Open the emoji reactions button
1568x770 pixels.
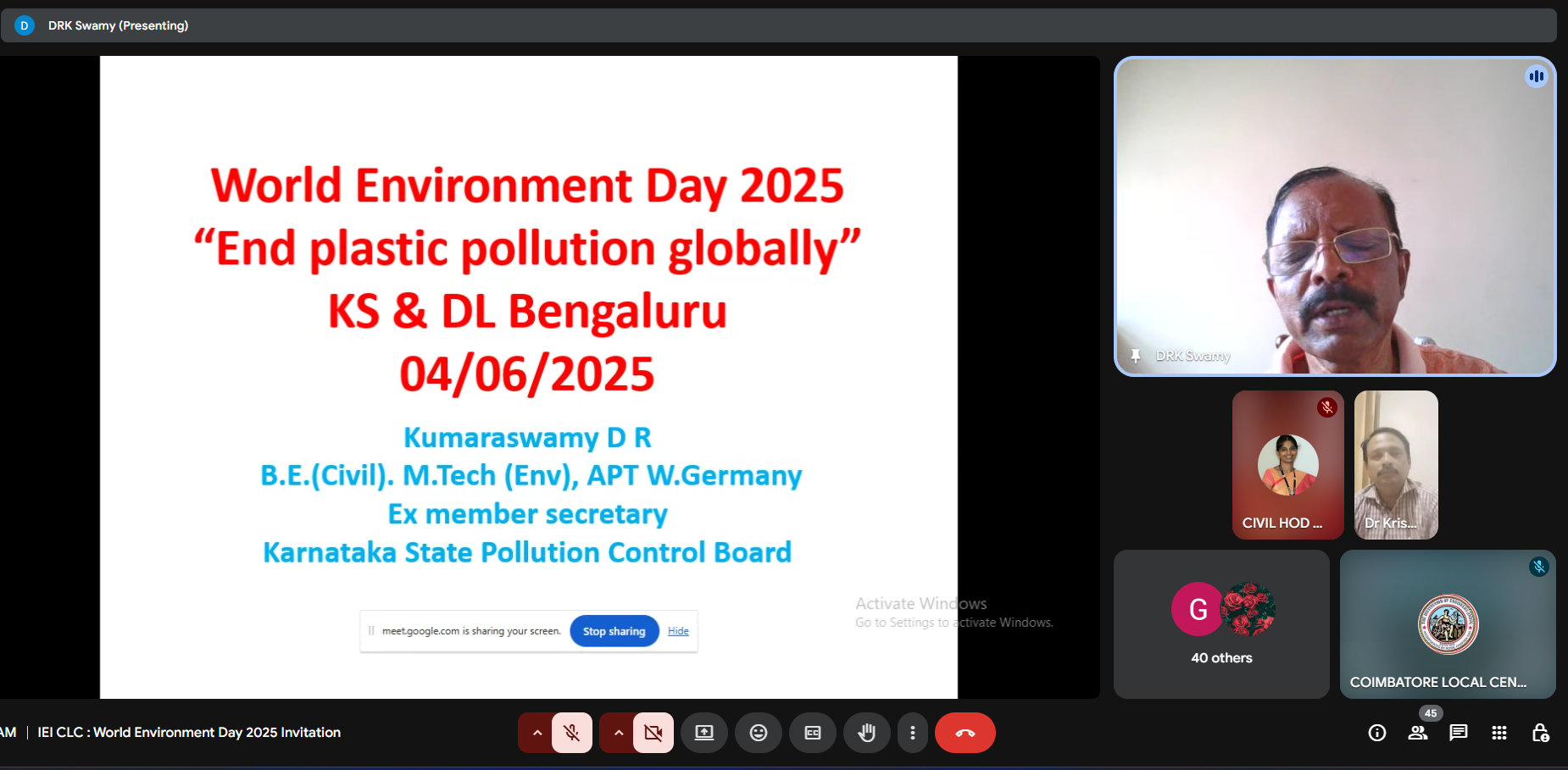tap(759, 733)
